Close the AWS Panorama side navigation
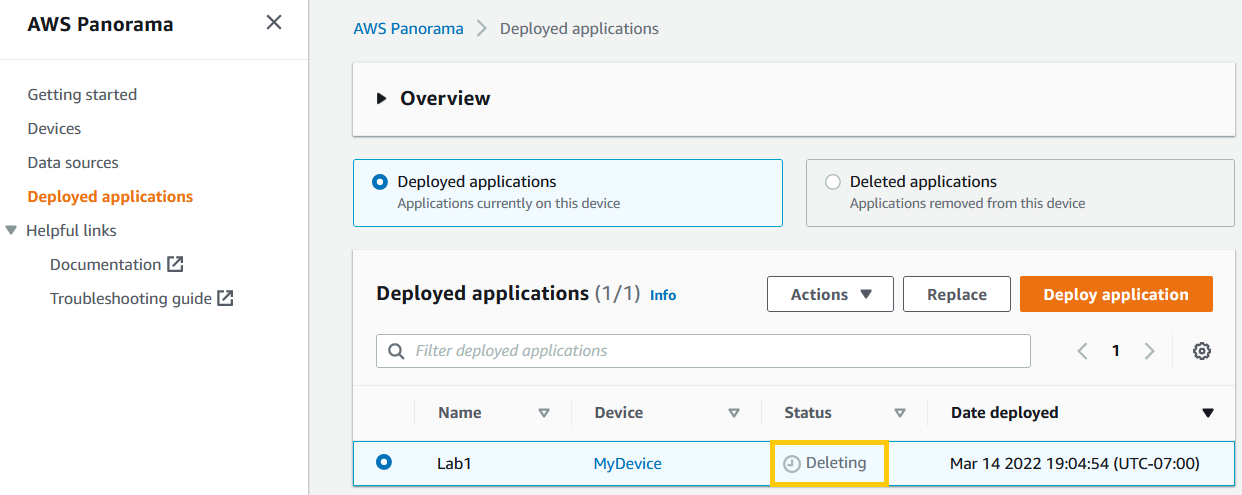This screenshot has height=495, width=1242. click(274, 22)
